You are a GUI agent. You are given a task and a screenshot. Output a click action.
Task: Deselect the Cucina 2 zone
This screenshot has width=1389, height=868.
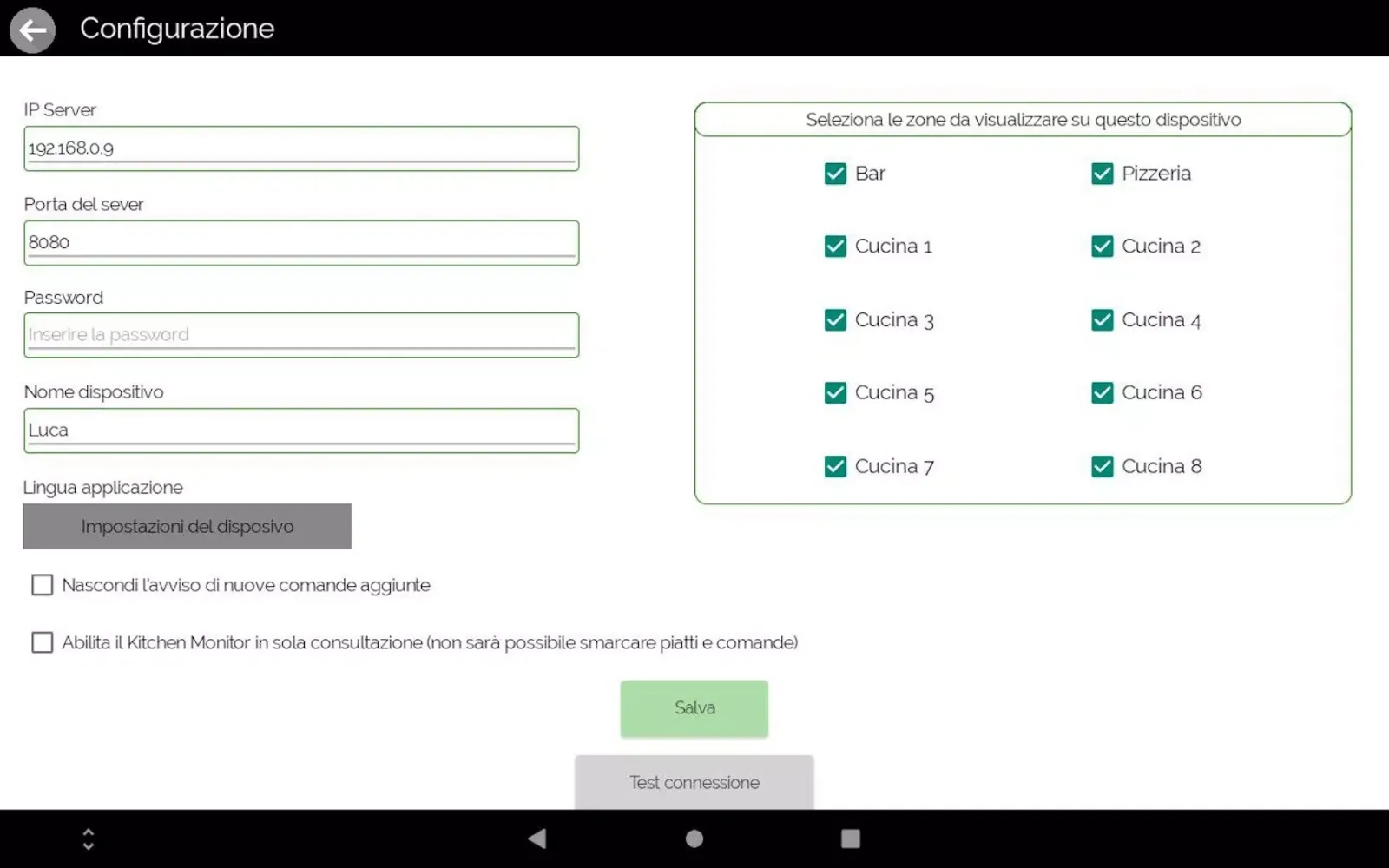coord(1102,247)
